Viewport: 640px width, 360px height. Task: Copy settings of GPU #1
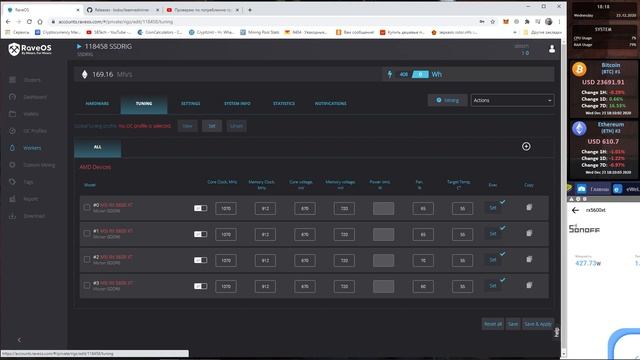[529, 233]
